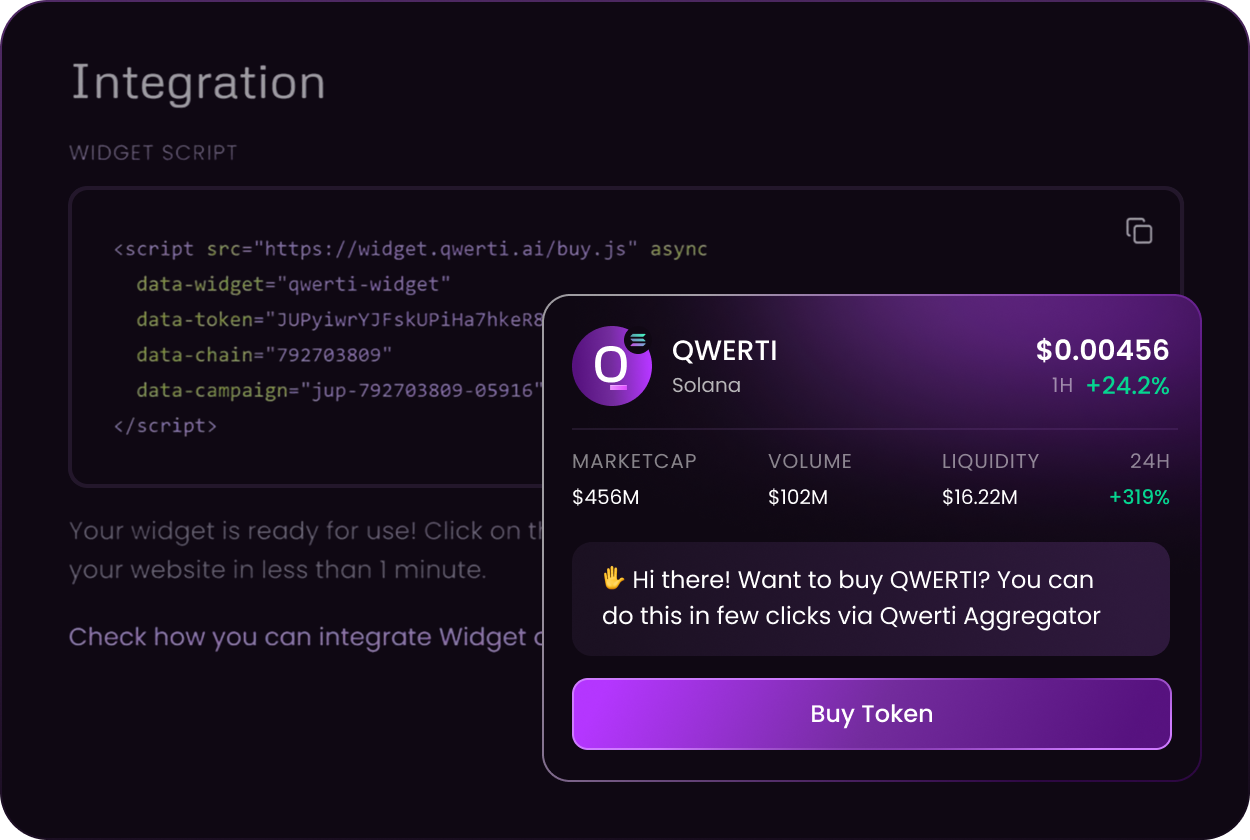Click the QWERTI token name

pyautogui.click(x=724, y=350)
